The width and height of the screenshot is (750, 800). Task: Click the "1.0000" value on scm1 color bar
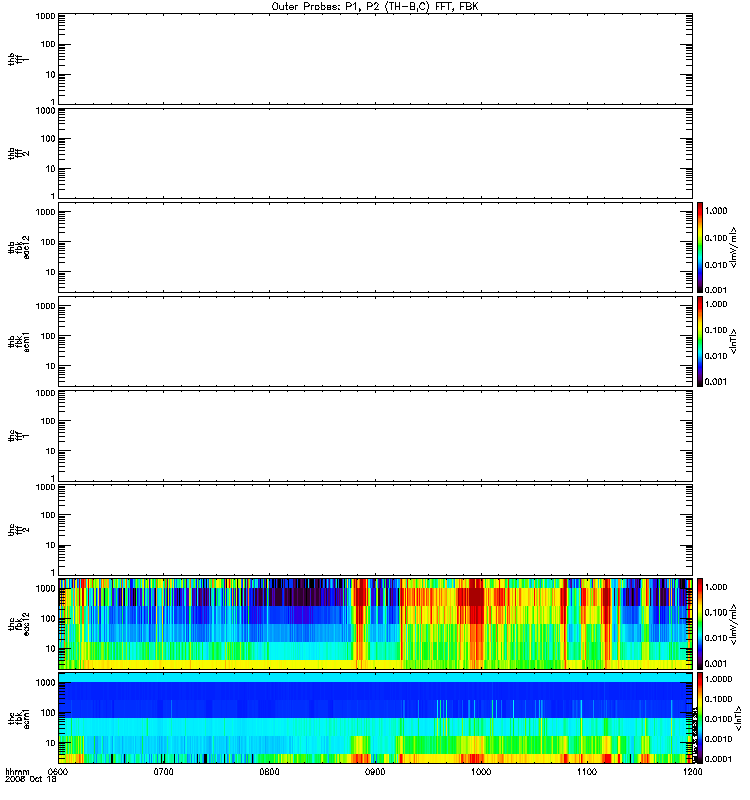coord(718,679)
